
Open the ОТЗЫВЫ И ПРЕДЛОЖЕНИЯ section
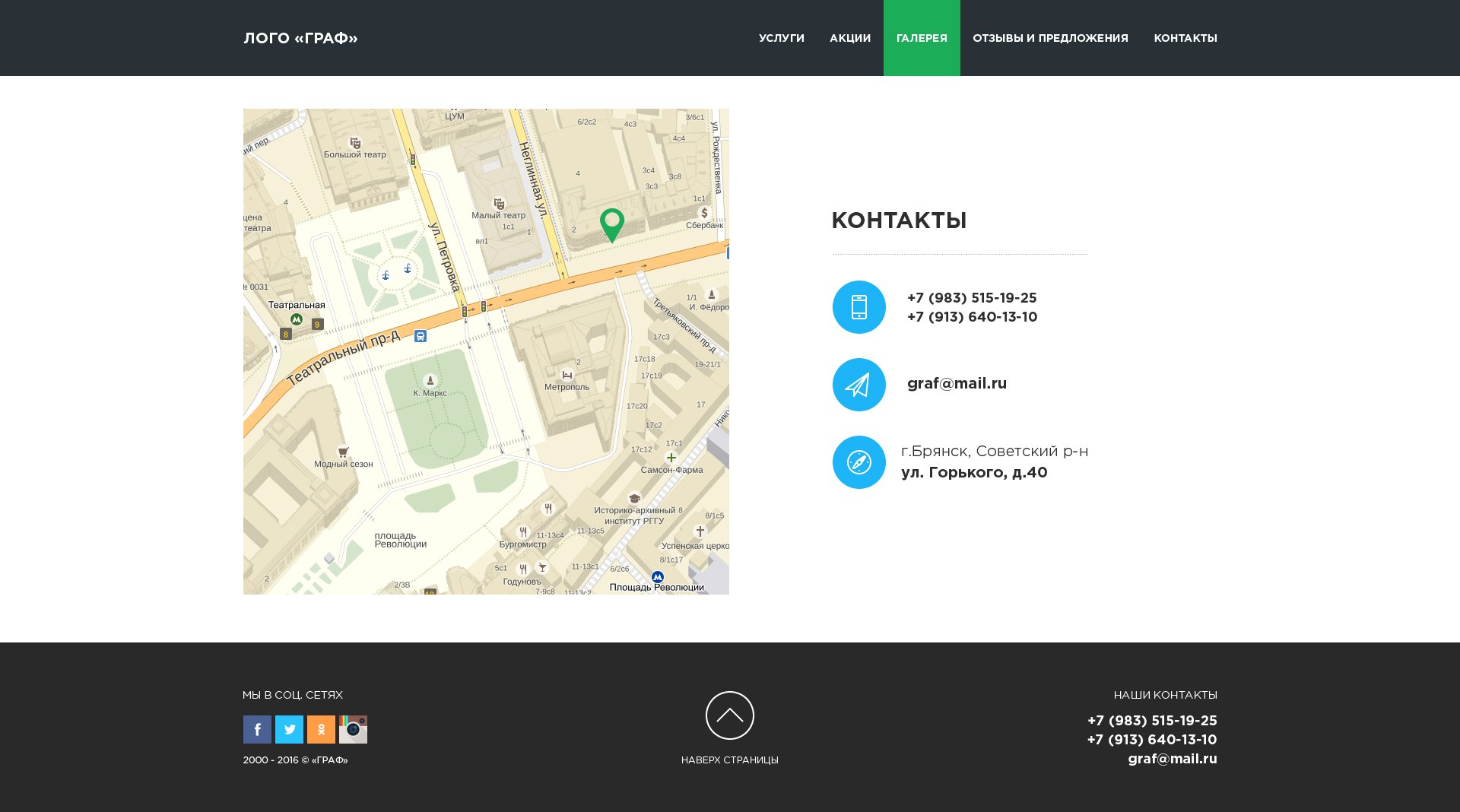pyautogui.click(x=1050, y=37)
